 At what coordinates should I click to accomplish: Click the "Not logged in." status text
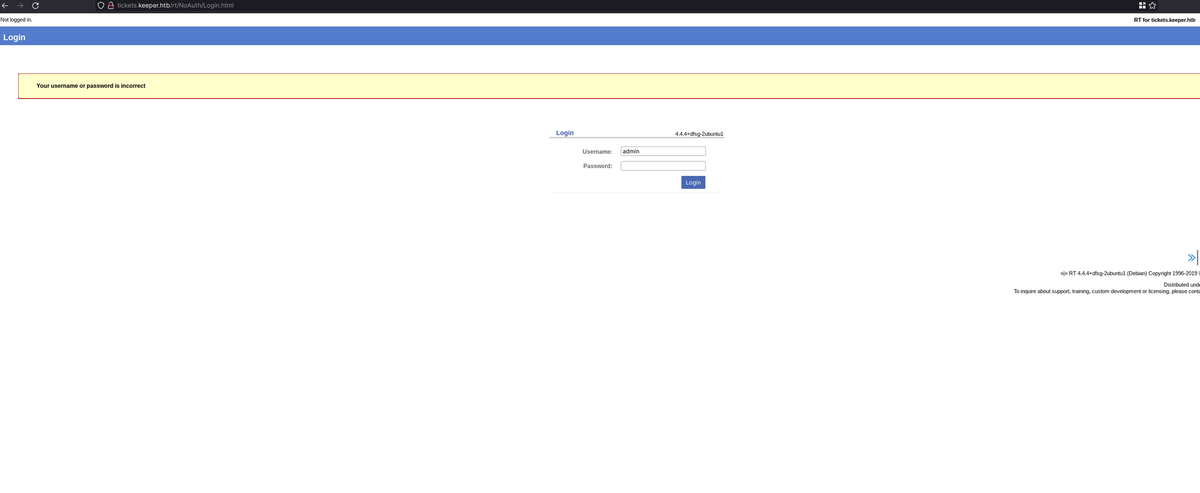(16, 19)
